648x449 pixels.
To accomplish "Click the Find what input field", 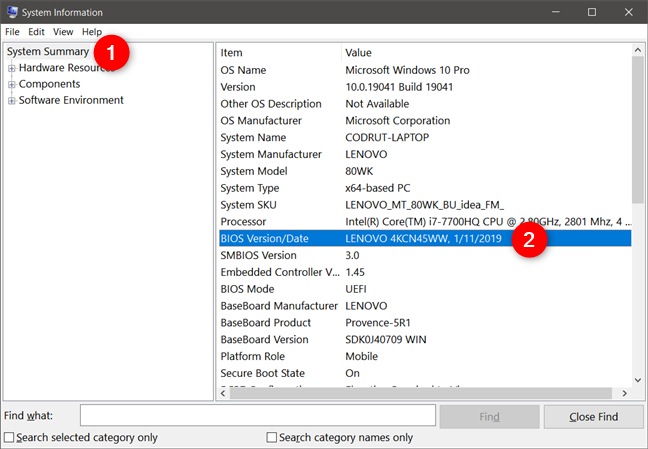I will (x=258, y=416).
